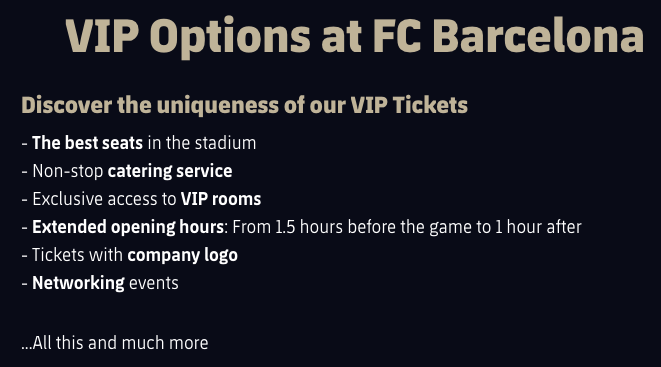661x367 pixels.
Task: Click the word VIP in the title
Action: tap(102, 36)
